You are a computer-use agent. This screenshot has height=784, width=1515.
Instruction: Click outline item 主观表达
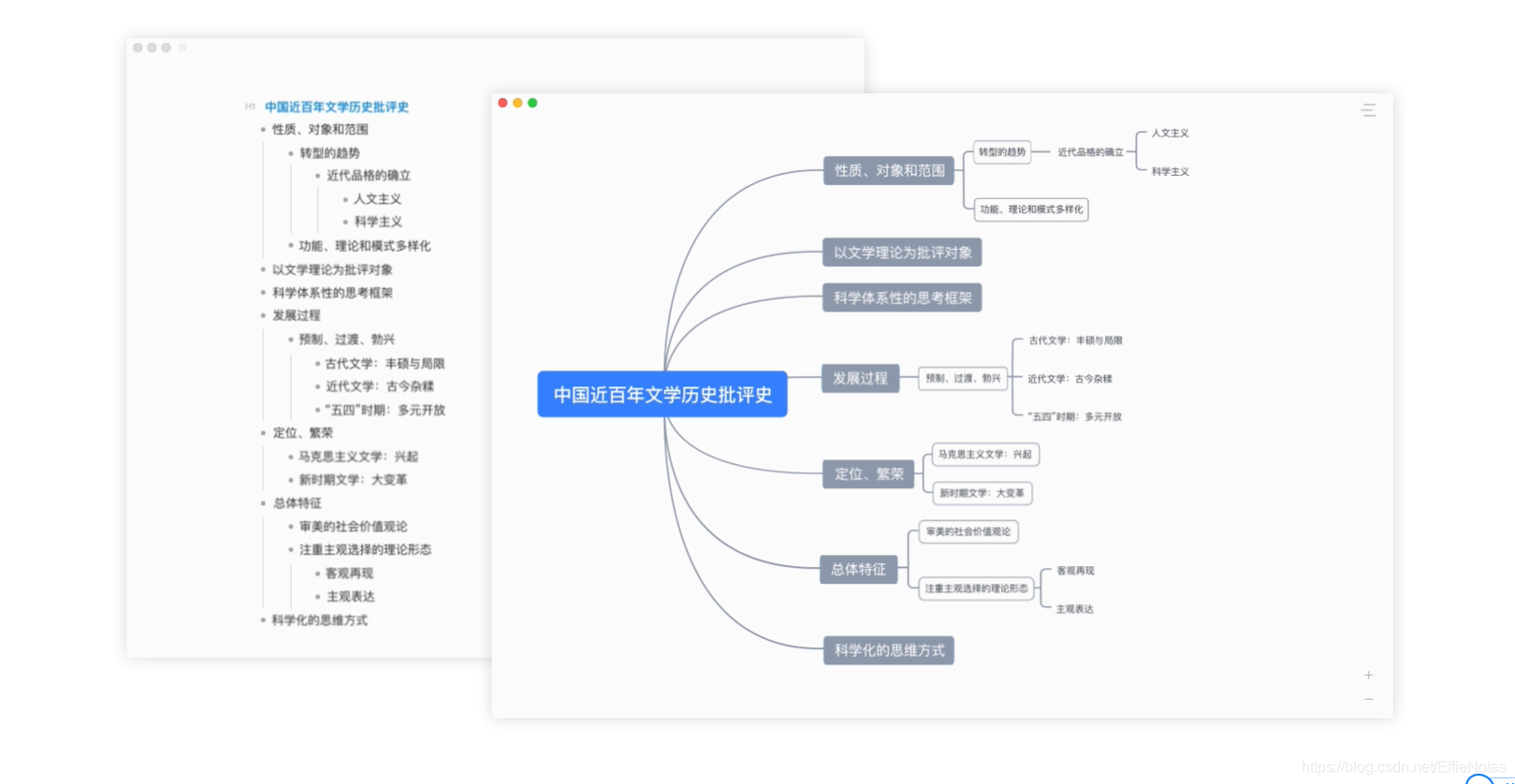click(x=350, y=597)
